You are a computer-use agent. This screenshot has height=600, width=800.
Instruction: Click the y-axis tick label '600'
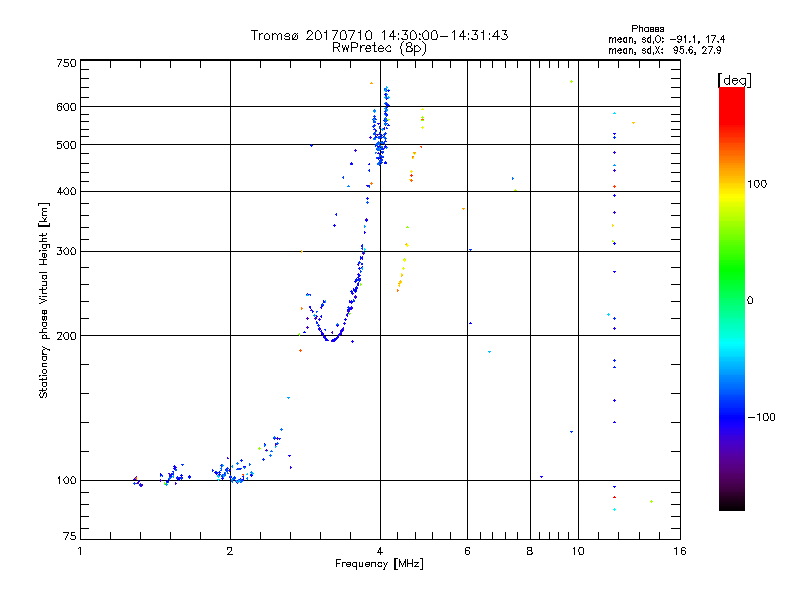(66, 107)
